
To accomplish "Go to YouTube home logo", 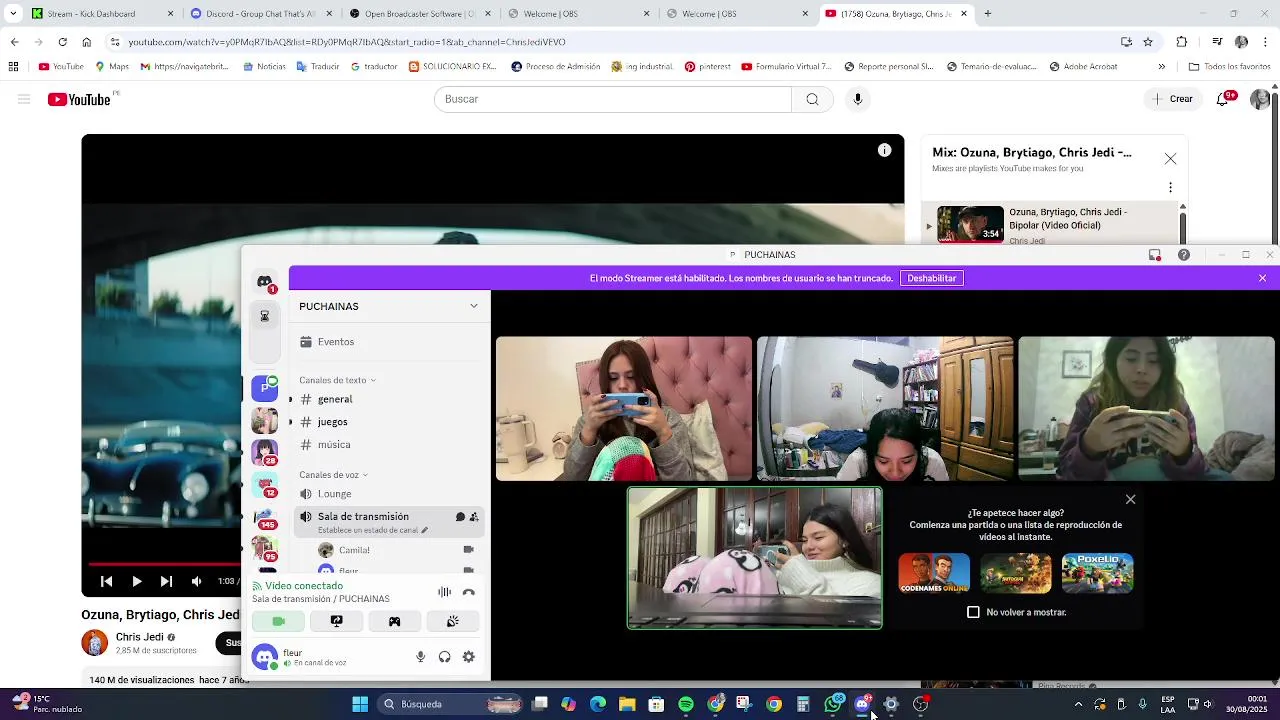I will click(x=79, y=99).
